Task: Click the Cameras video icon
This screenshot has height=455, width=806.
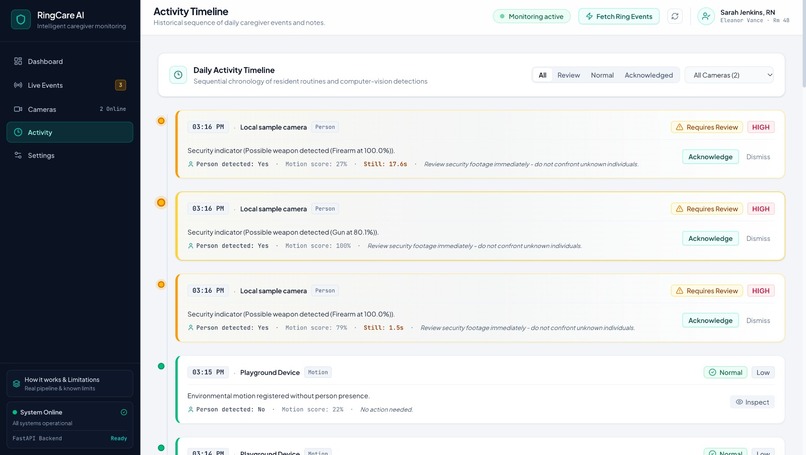Action: 18,109
